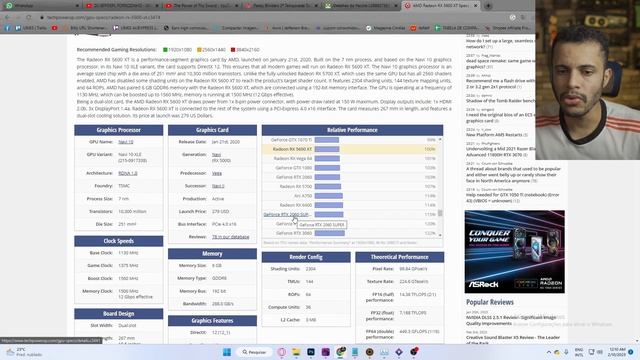Image resolution: width=640 pixels, height=360 pixels.
Task: Open Shadow of the Tomb Raider bench thread
Action: coord(500,101)
